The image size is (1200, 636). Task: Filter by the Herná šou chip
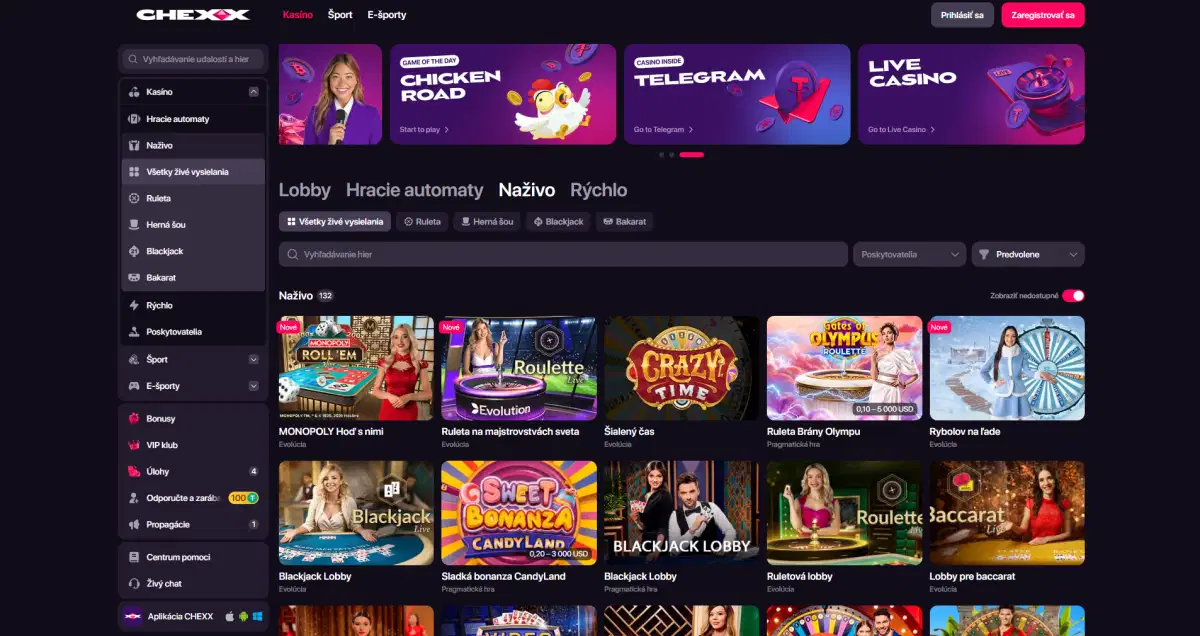[489, 221]
